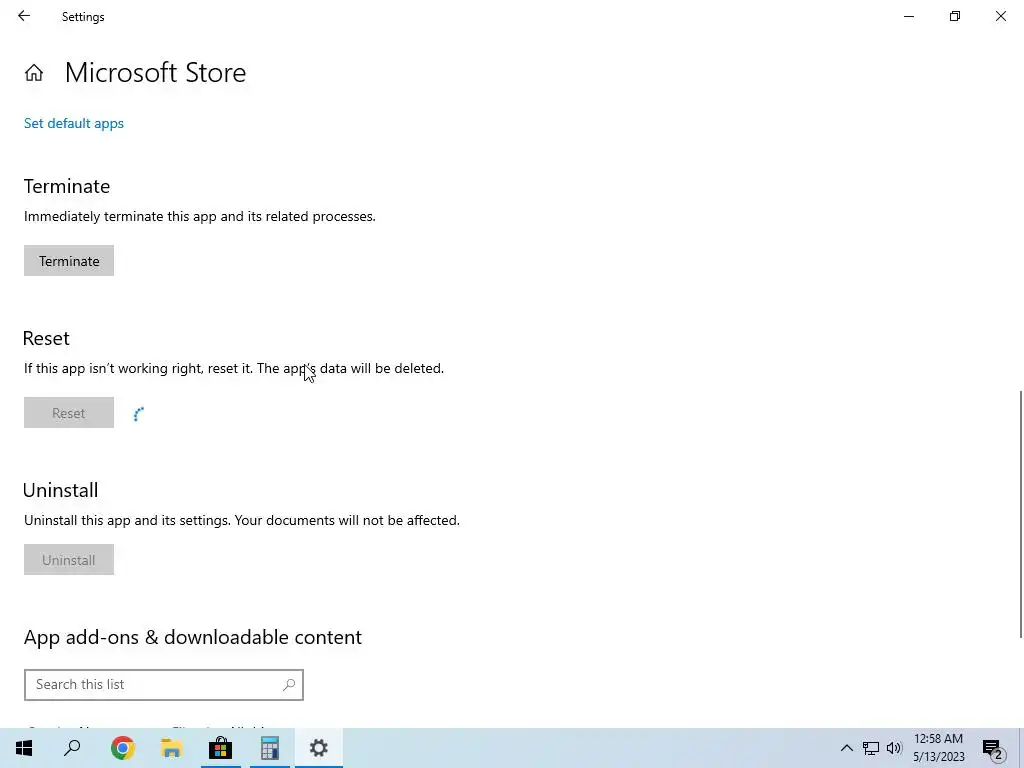Switch to Microsoft Store taskbar icon
The height and width of the screenshot is (768, 1024).
pyautogui.click(x=221, y=748)
